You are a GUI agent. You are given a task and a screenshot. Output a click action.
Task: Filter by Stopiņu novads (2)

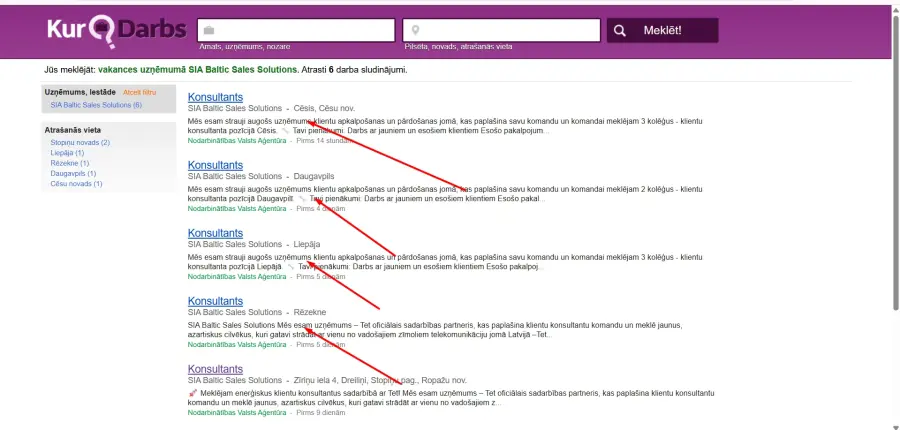point(80,142)
